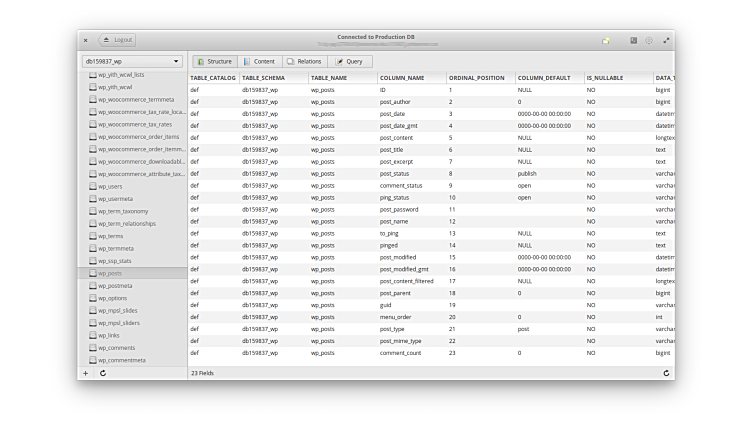Image resolution: width=752 pixels, height=423 pixels.
Task: Open the Query tab
Action: (348, 61)
